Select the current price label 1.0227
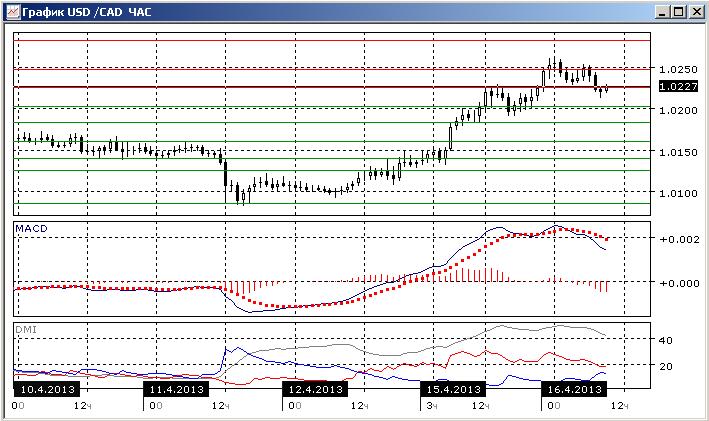The width and height of the screenshot is (709, 421). point(678,86)
